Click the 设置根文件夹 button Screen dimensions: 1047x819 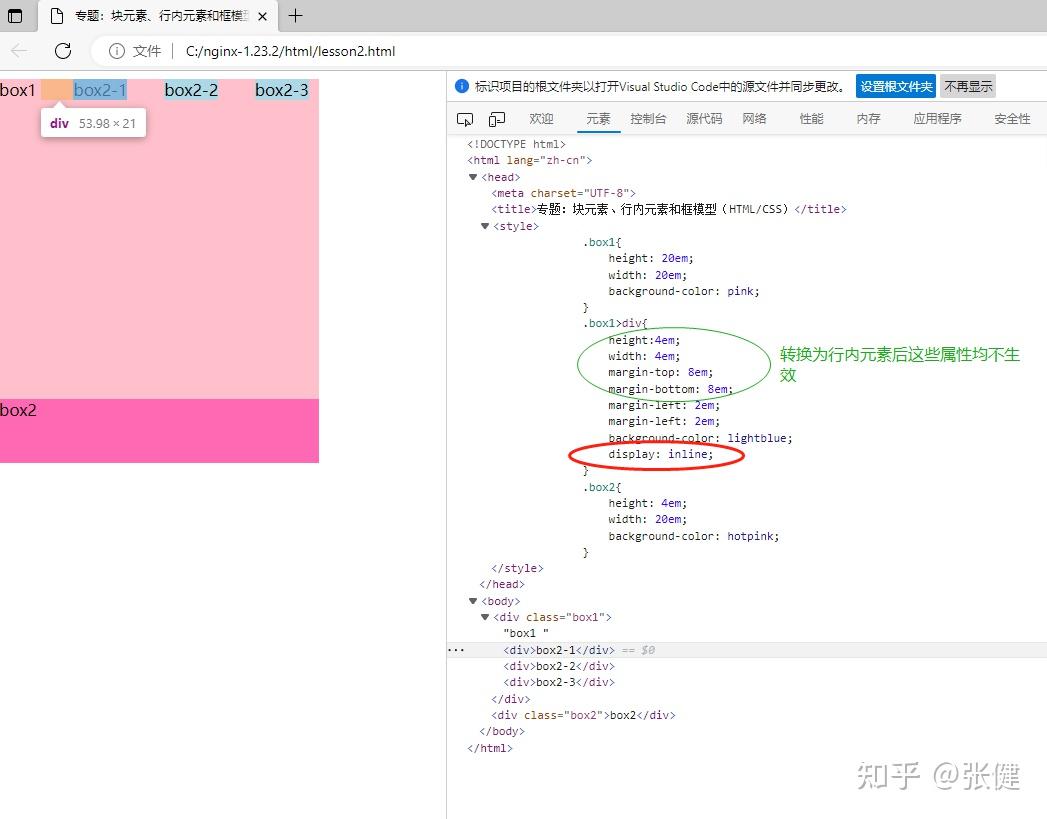coord(895,87)
